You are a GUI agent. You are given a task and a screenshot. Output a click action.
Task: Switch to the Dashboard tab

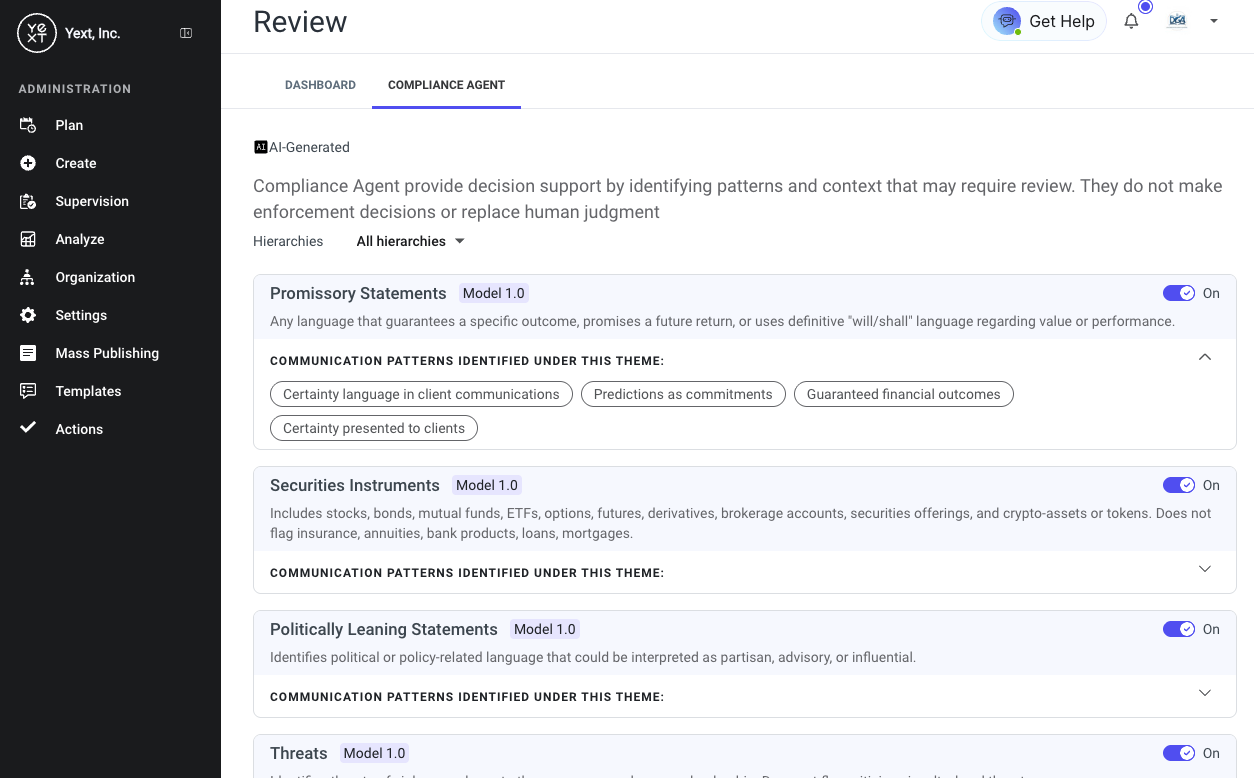[320, 85]
